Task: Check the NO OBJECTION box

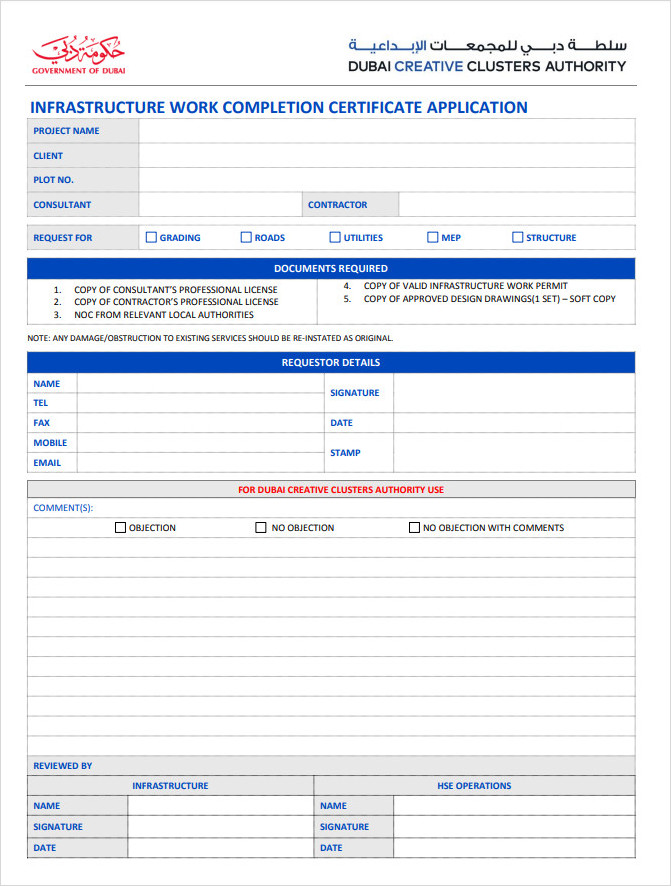Action: pyautogui.click(x=260, y=527)
